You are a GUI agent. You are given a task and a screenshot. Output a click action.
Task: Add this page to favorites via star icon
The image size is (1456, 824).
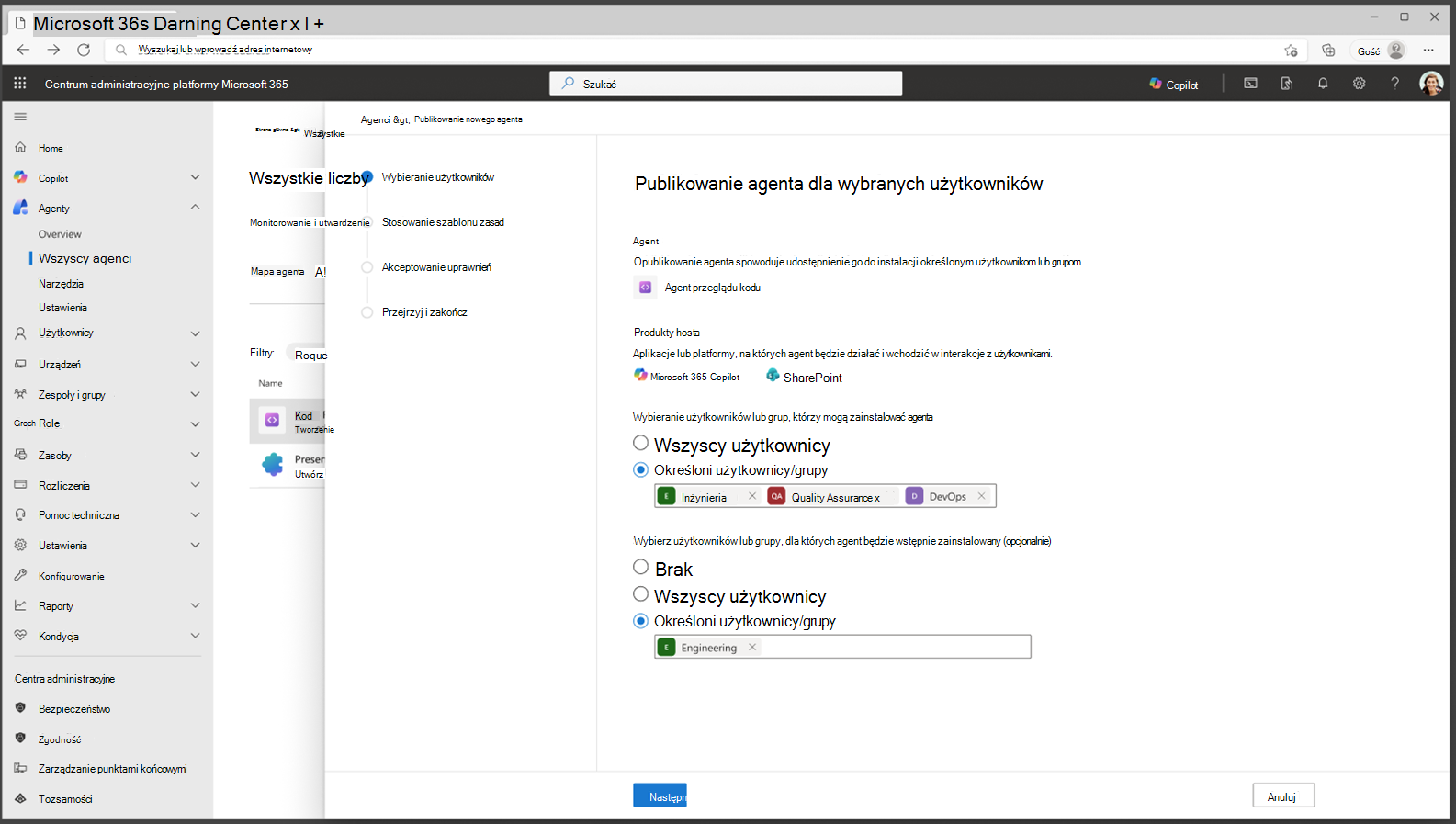[x=1292, y=51]
